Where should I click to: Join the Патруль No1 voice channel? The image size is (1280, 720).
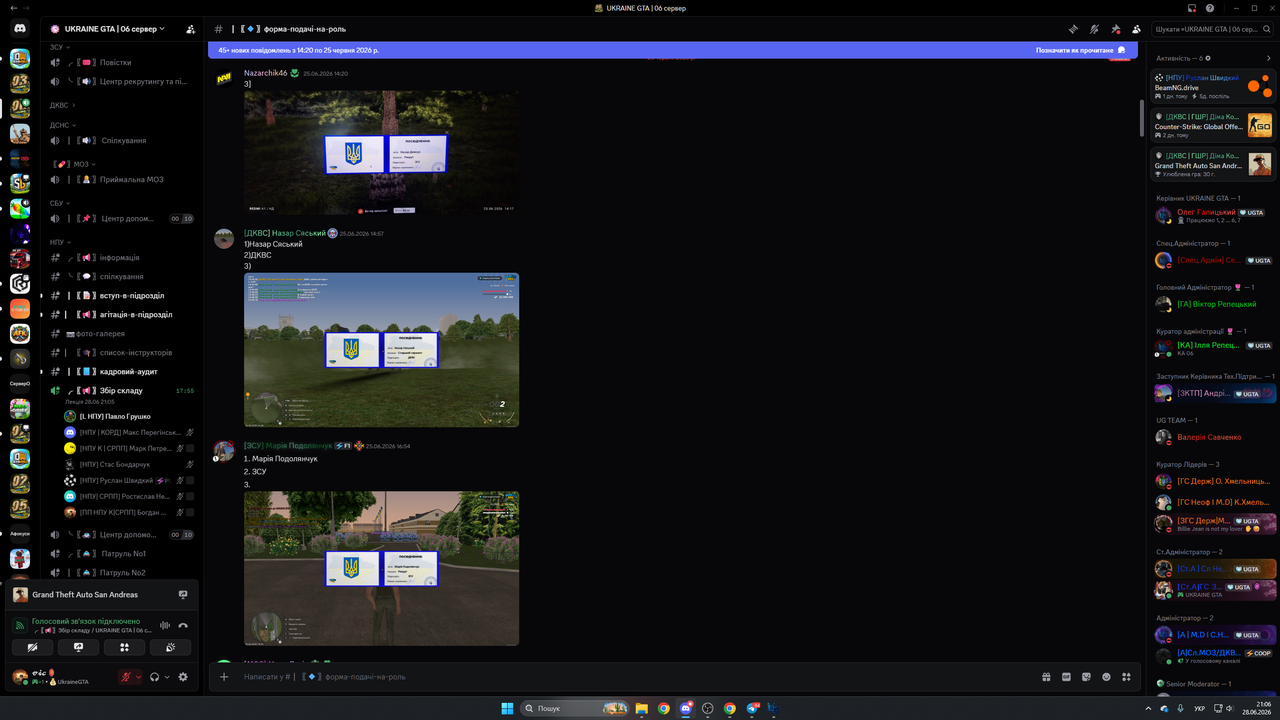(122, 553)
